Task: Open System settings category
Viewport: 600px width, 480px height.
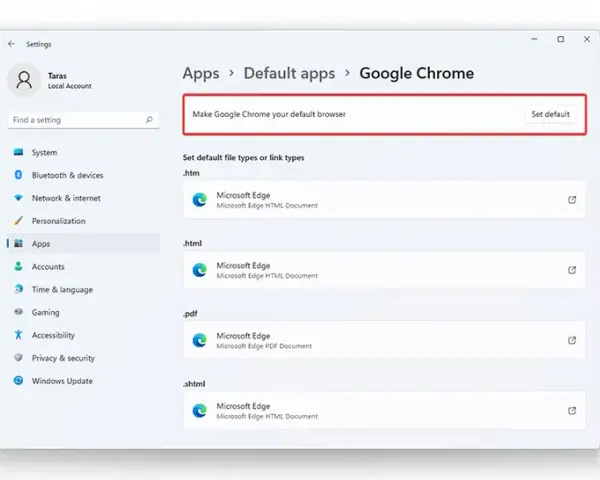Action: [83, 152]
